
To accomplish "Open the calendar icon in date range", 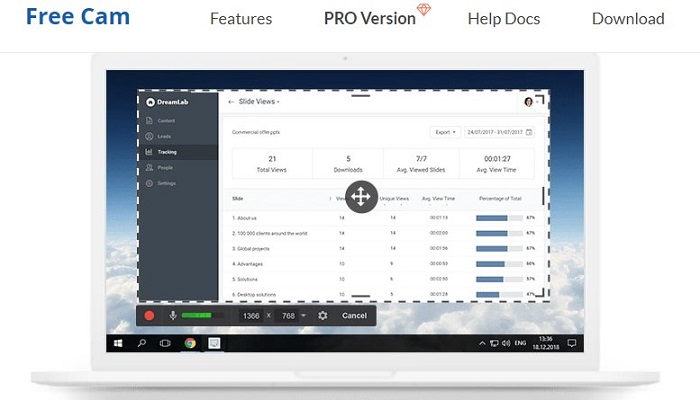I will 529,132.
